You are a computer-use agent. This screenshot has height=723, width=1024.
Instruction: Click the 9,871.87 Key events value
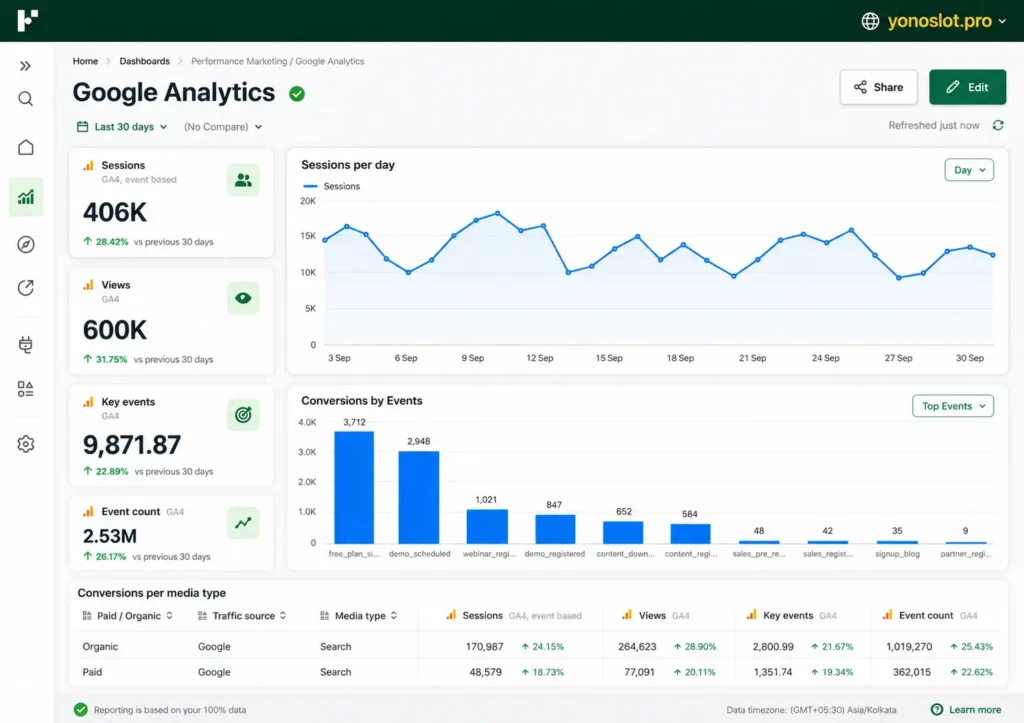(x=132, y=445)
